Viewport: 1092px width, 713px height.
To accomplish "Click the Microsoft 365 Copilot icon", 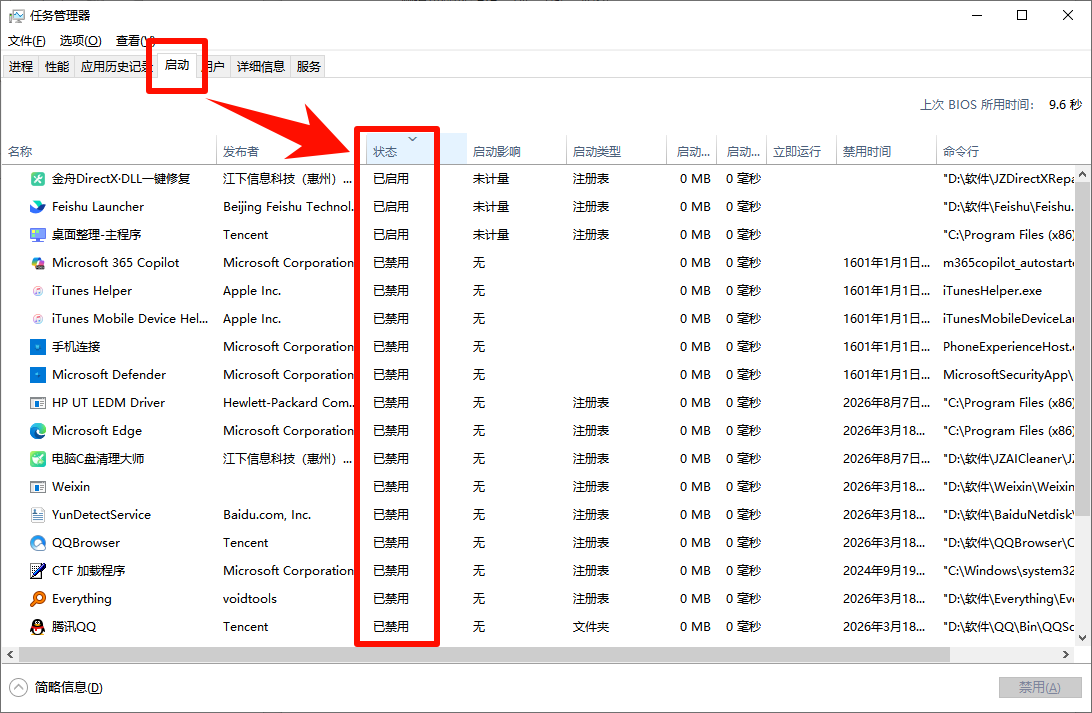I will click(x=38, y=263).
